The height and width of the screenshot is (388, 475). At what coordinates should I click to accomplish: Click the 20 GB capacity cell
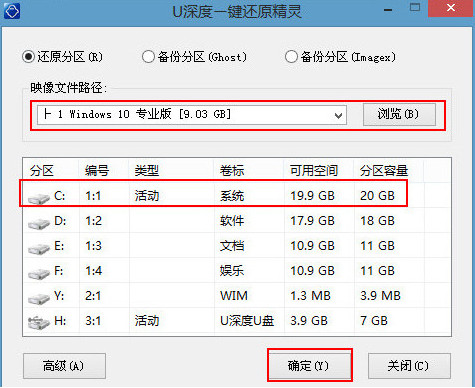click(377, 196)
